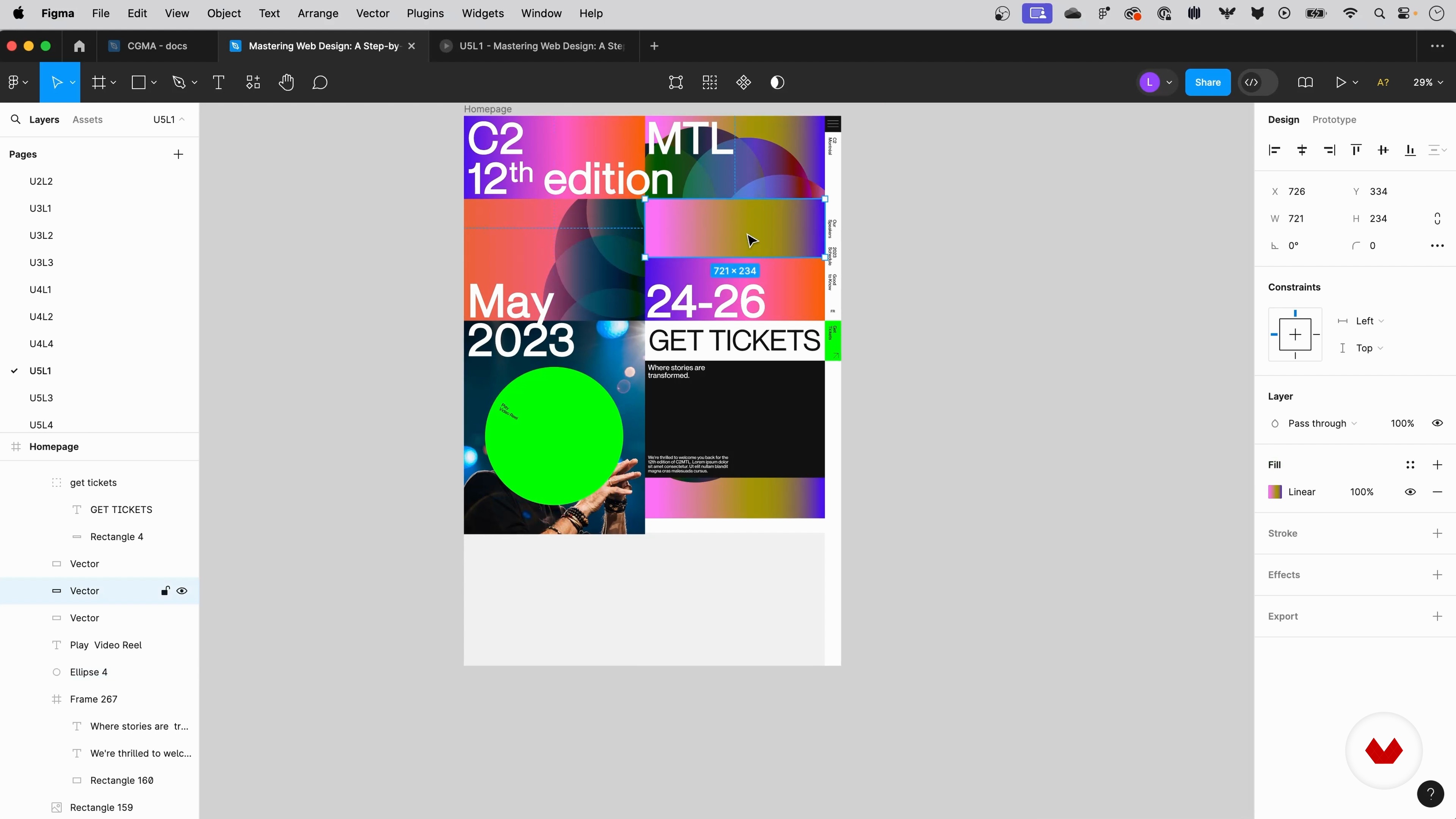Viewport: 1456px width, 819px height.
Task: Click the layer opacity 100% field
Action: coord(1402,424)
